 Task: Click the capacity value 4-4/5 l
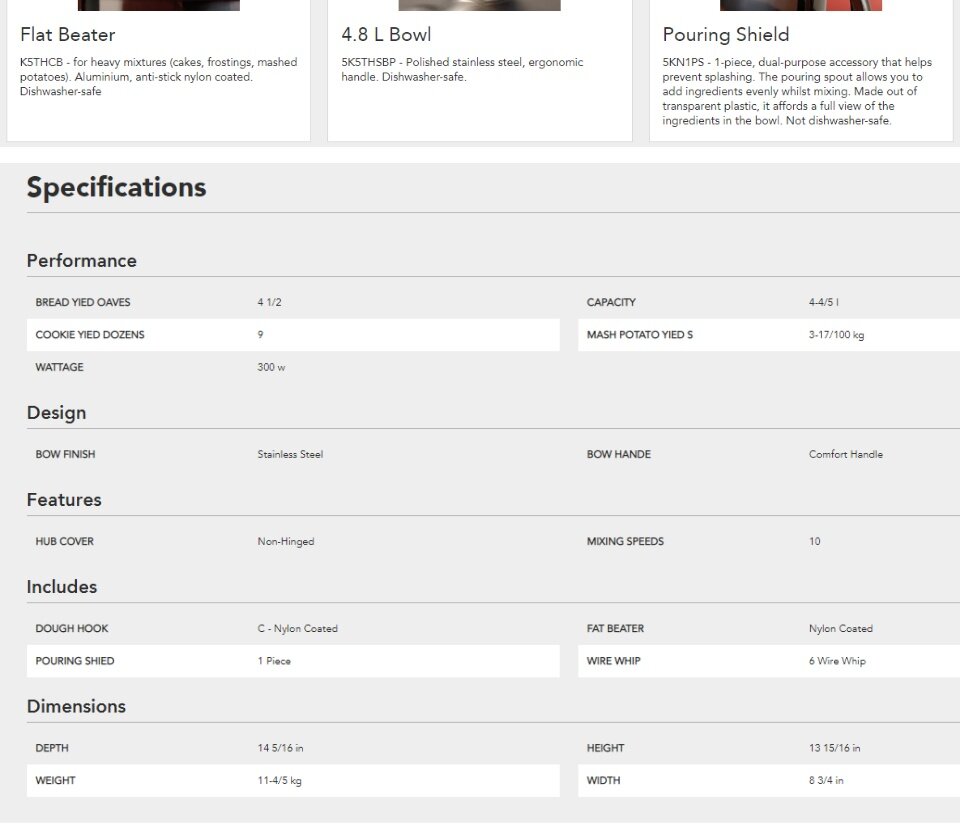(823, 302)
